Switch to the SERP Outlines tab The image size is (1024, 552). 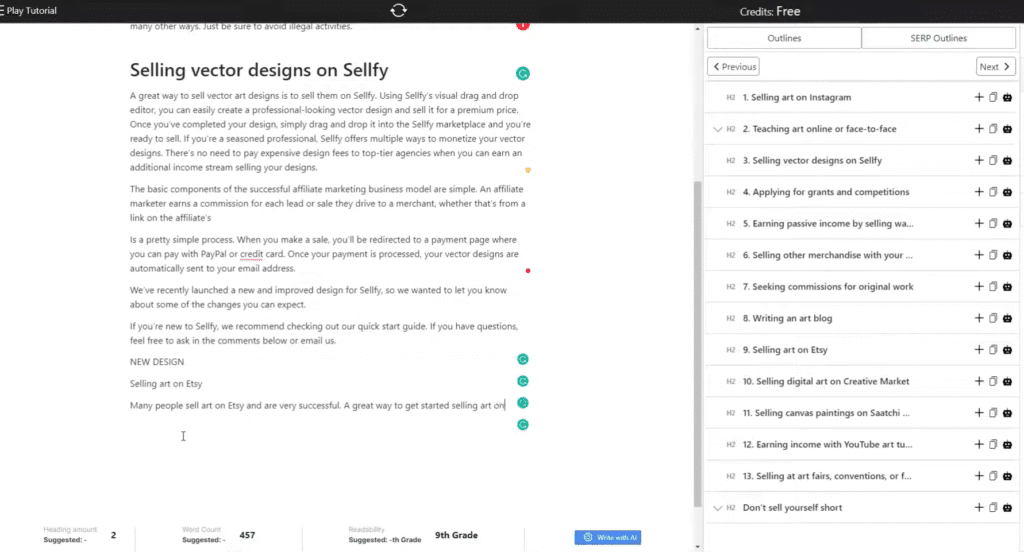coord(938,38)
